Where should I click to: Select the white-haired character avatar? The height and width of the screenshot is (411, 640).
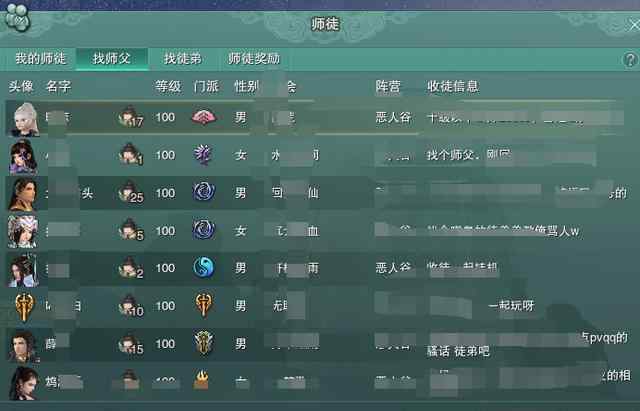coord(24,119)
